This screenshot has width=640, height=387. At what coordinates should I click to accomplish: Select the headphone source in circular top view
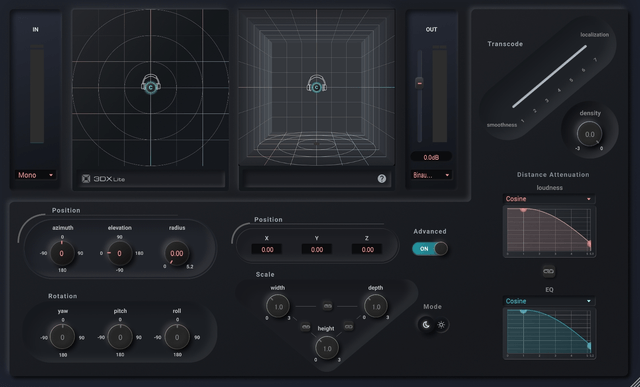(x=151, y=85)
